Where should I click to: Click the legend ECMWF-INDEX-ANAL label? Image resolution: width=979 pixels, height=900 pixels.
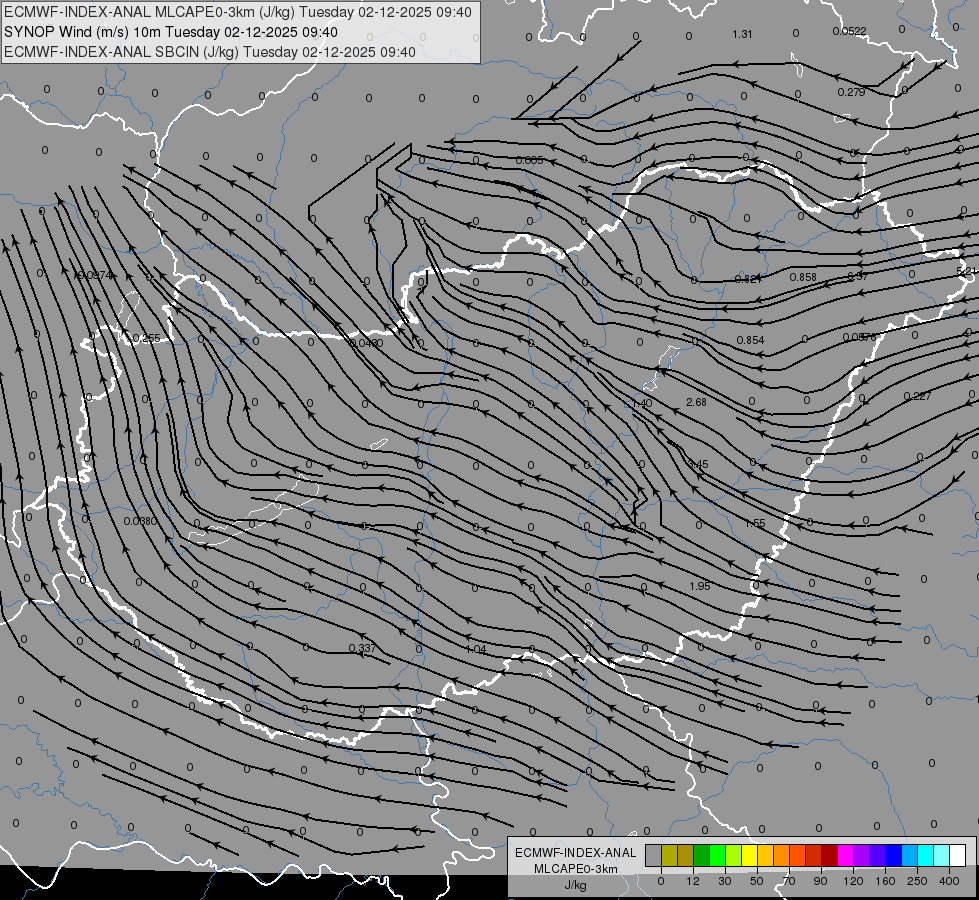[575, 853]
